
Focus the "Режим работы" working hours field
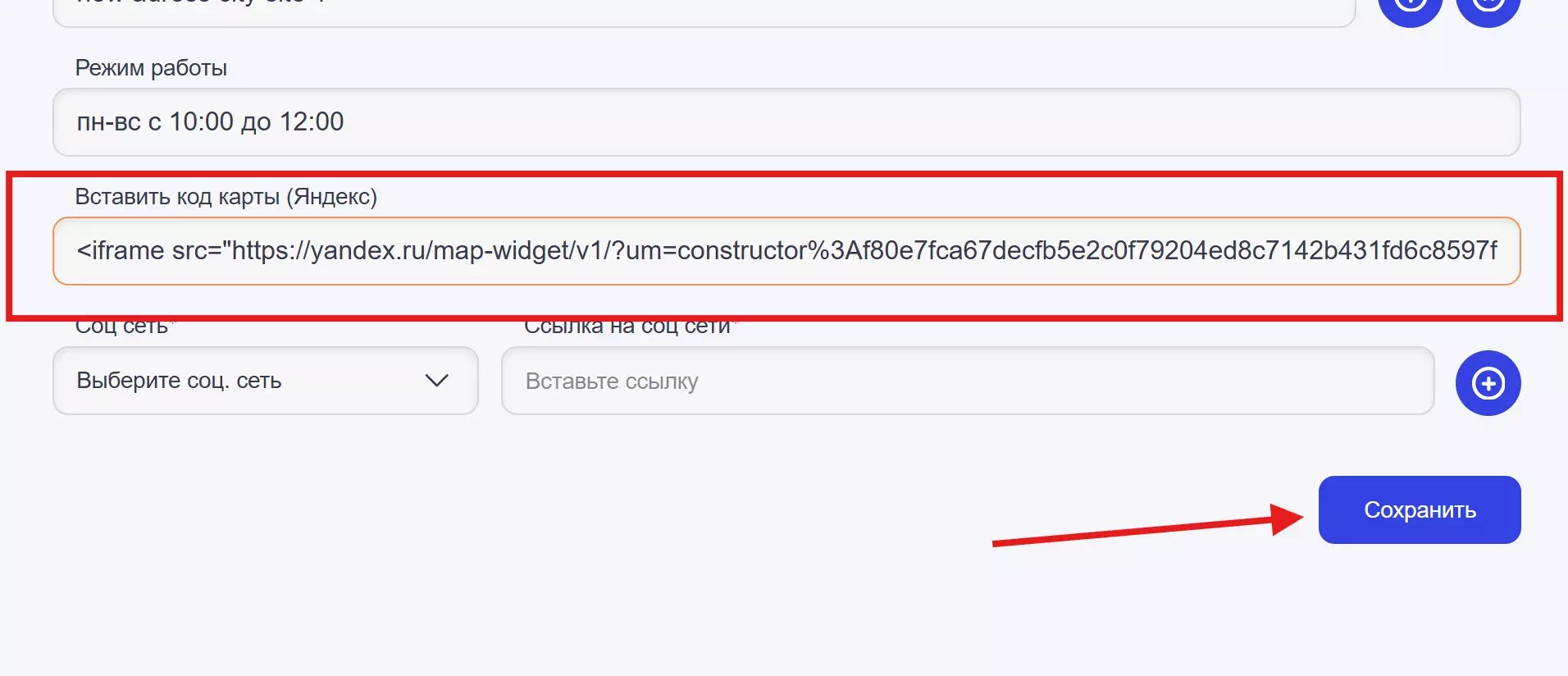786,122
